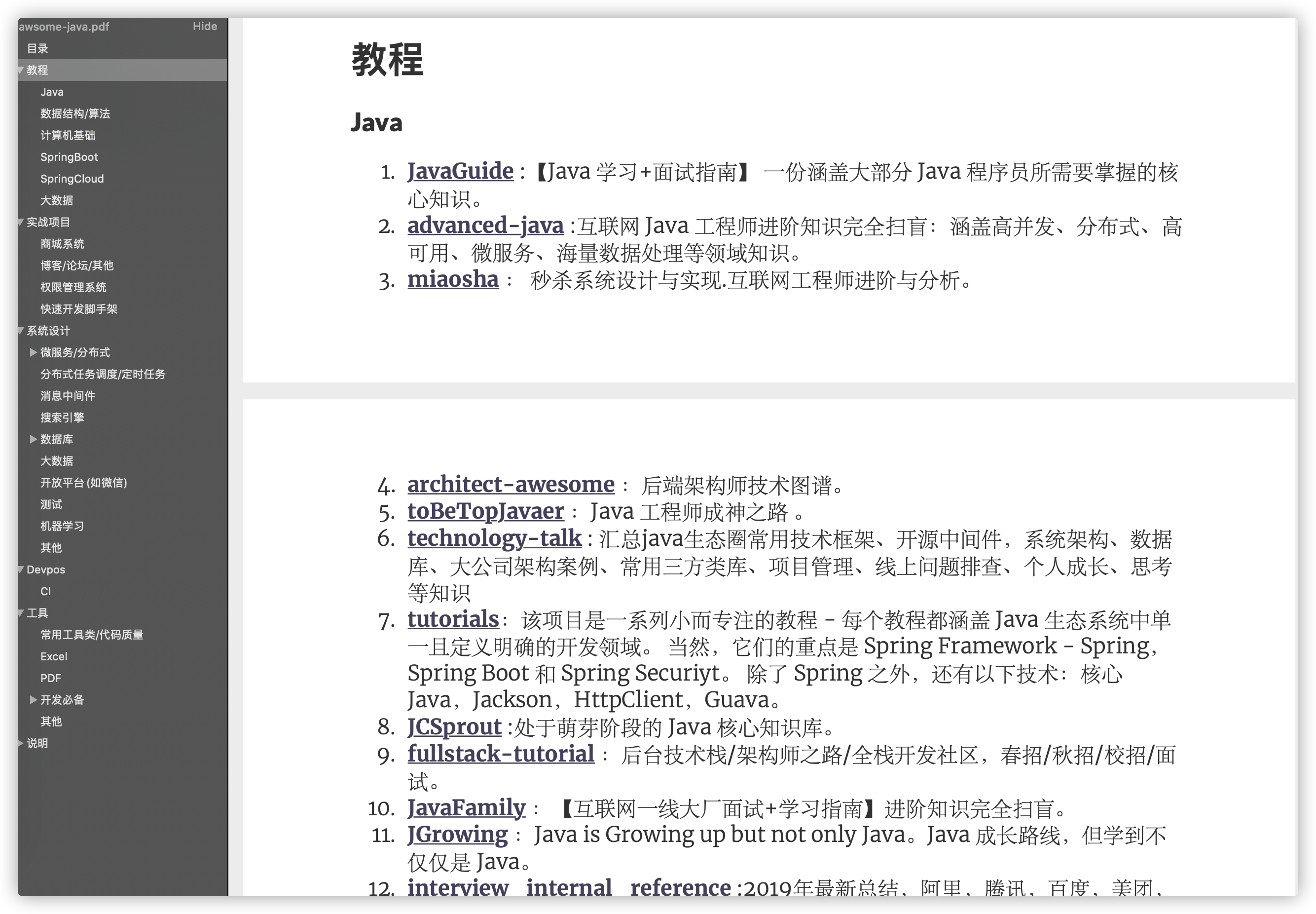
Task: Open the toBeTopJavaer link
Action: tap(485, 511)
